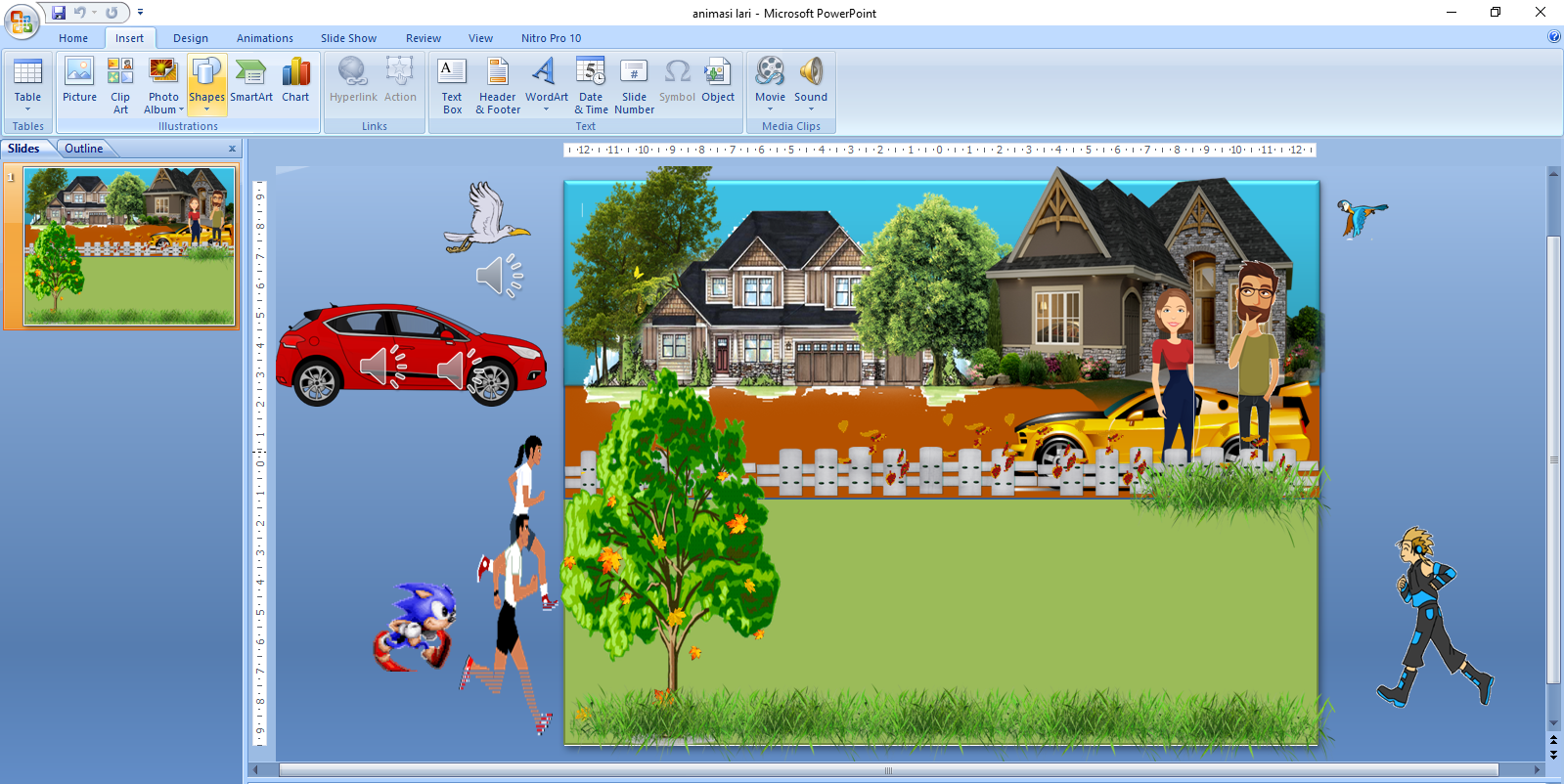Insert a Text Box
The height and width of the screenshot is (784, 1564).
(452, 85)
